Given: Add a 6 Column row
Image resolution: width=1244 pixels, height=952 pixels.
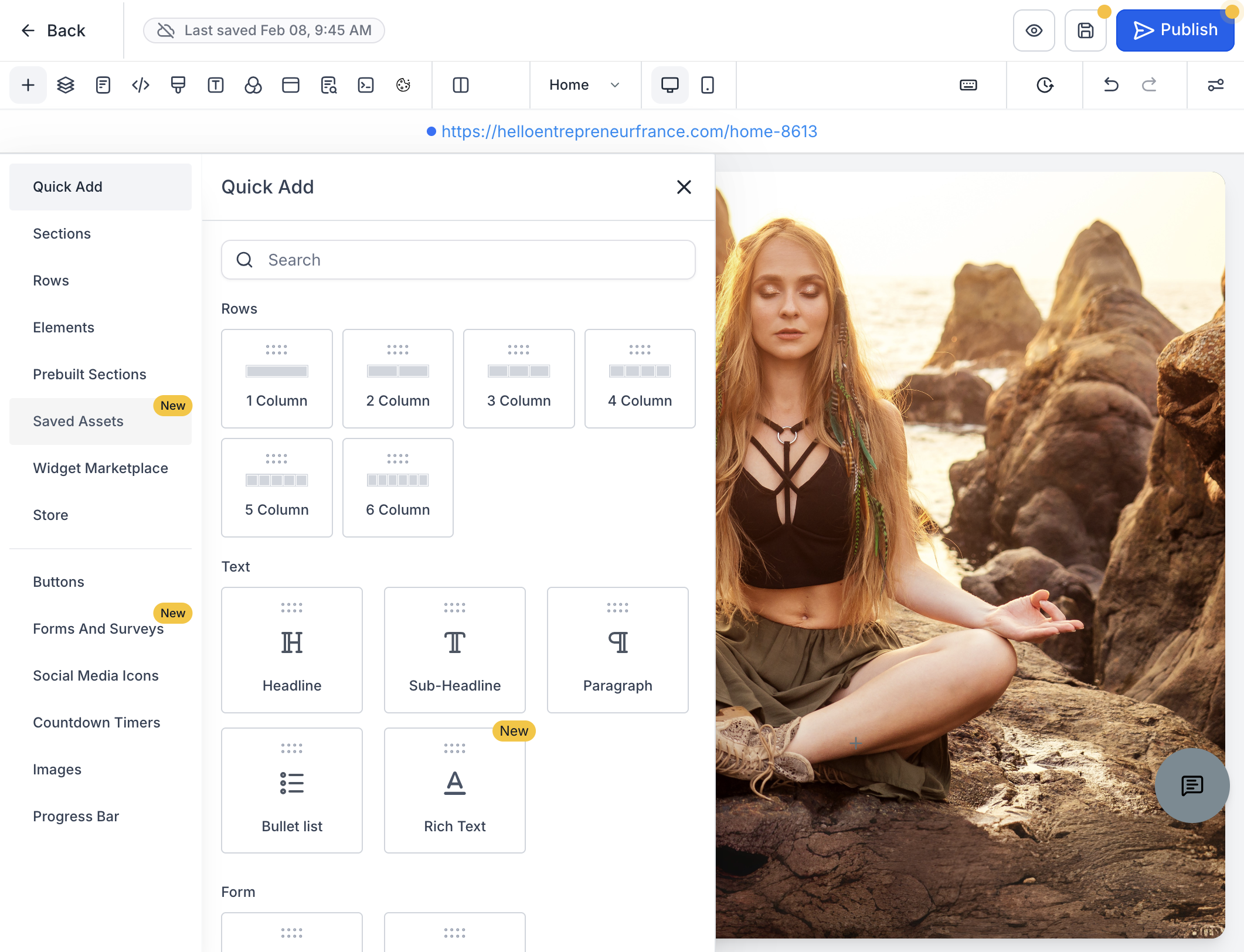Looking at the screenshot, I should (398, 488).
